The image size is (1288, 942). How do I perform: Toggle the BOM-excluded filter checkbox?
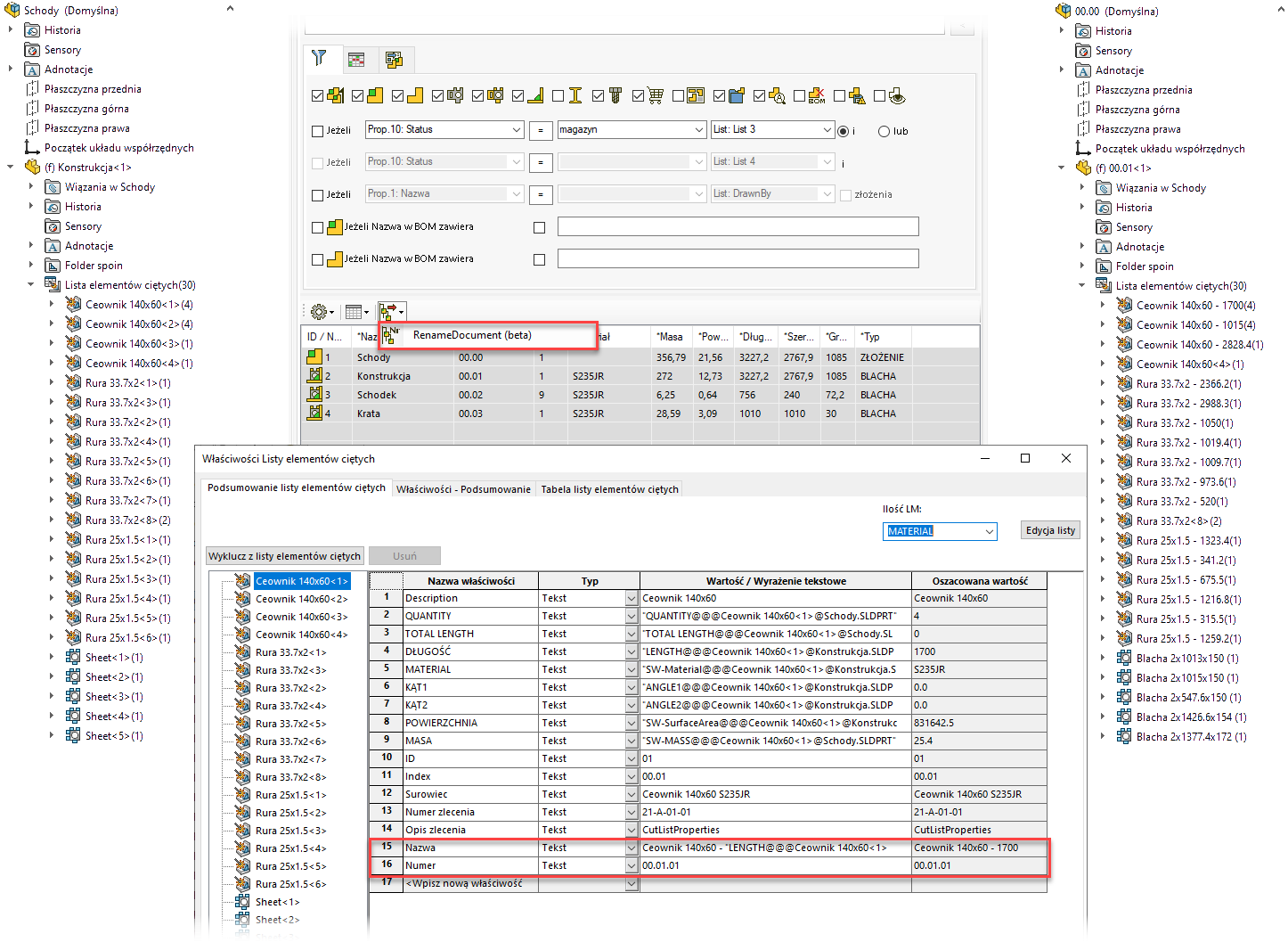pyautogui.click(x=799, y=95)
